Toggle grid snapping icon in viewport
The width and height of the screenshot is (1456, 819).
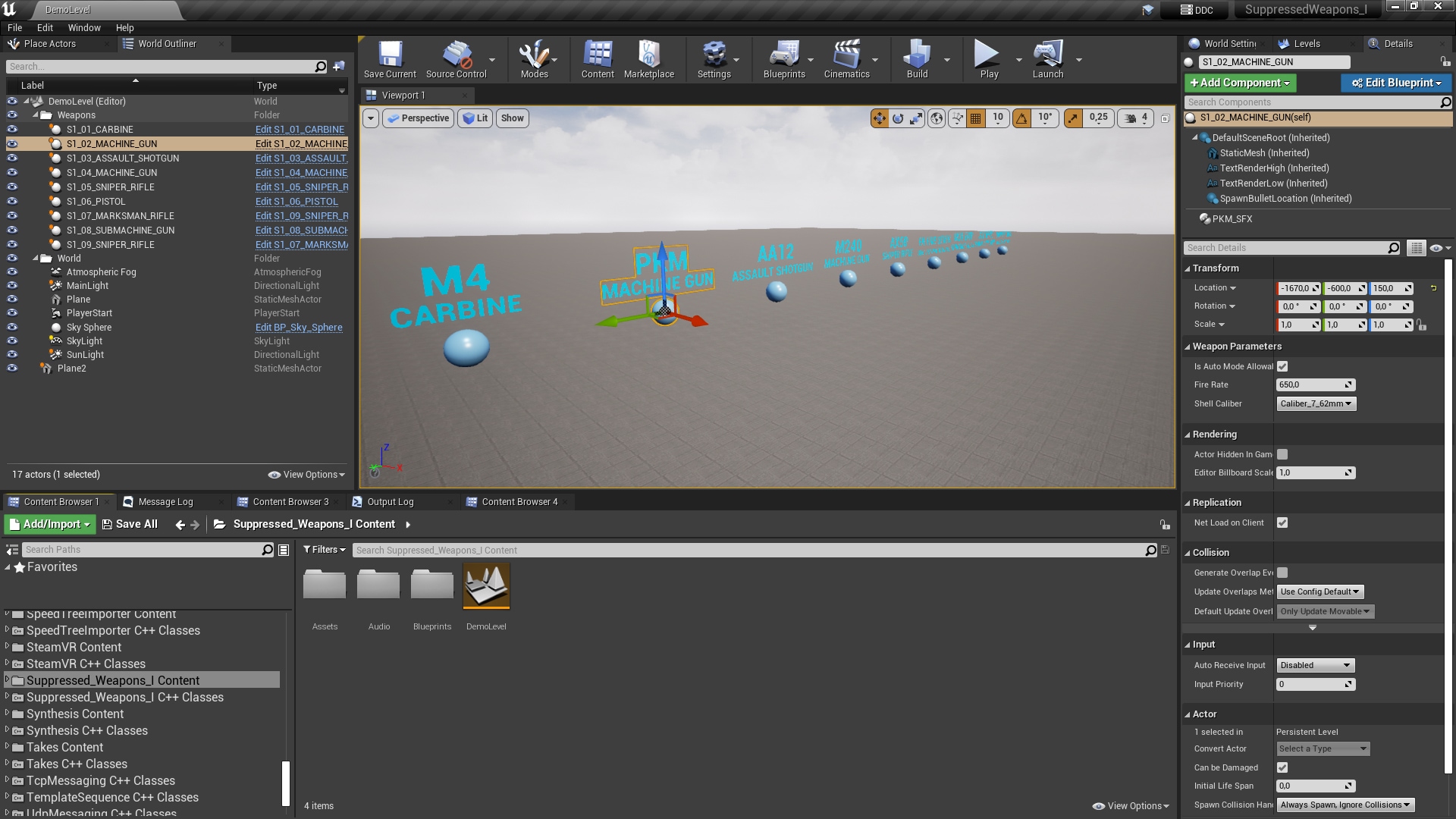pyautogui.click(x=976, y=118)
